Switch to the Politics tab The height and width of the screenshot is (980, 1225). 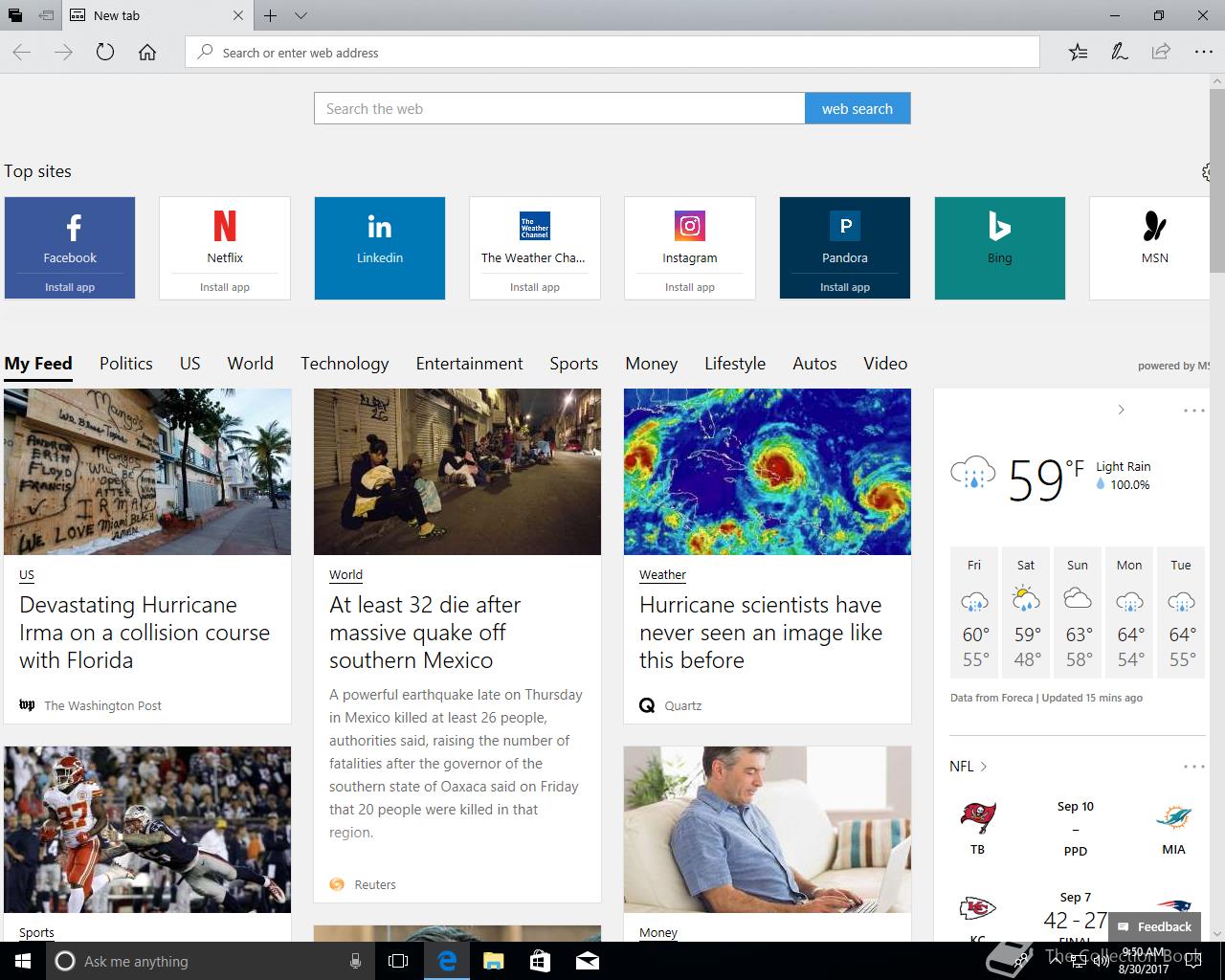pos(126,364)
